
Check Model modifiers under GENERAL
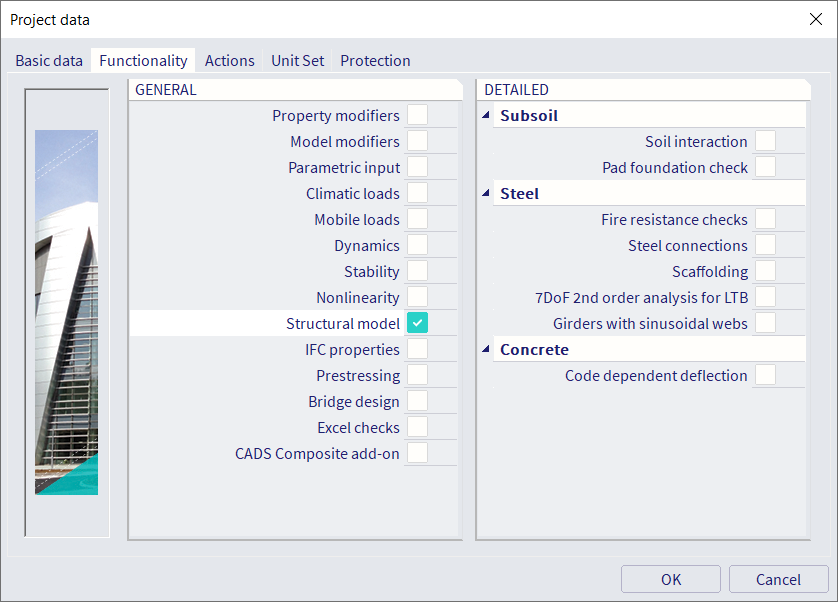(417, 141)
